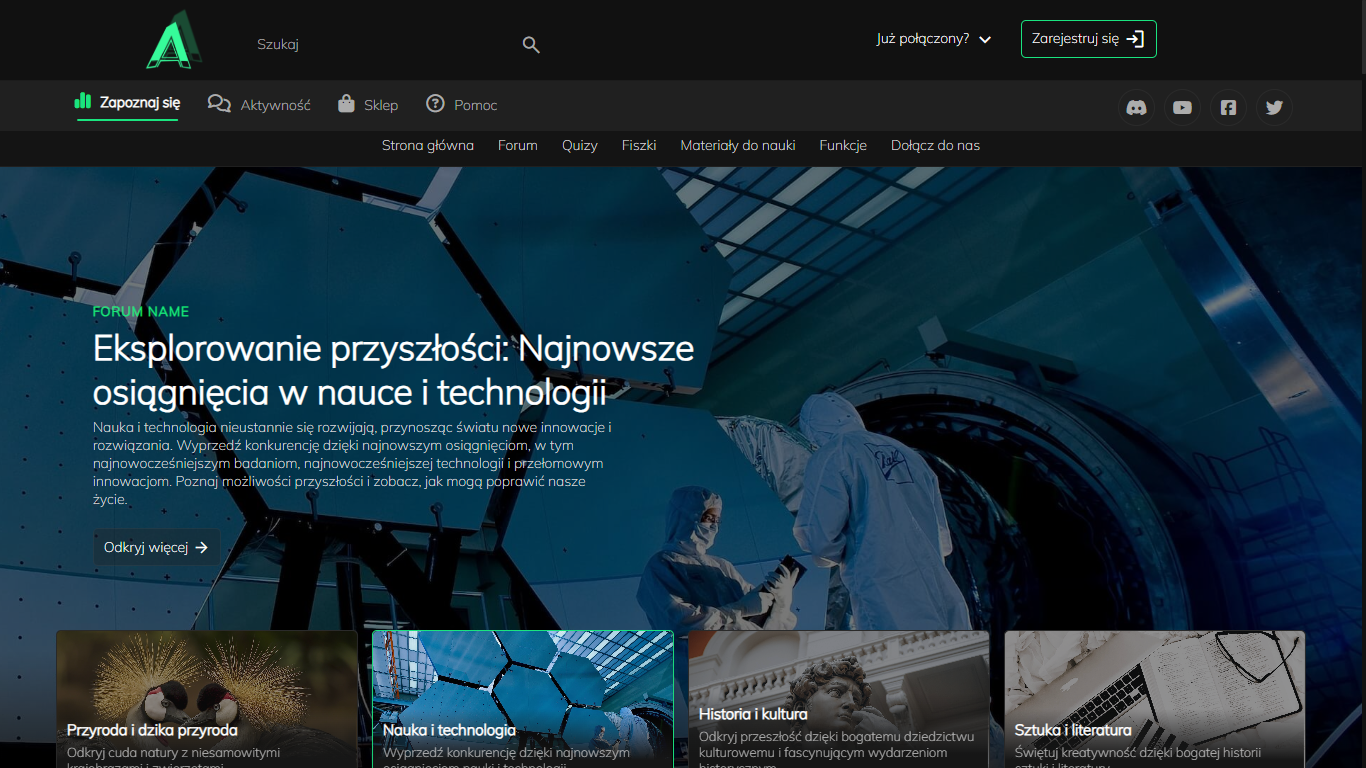Click the Pomoc question mark icon

tap(435, 104)
